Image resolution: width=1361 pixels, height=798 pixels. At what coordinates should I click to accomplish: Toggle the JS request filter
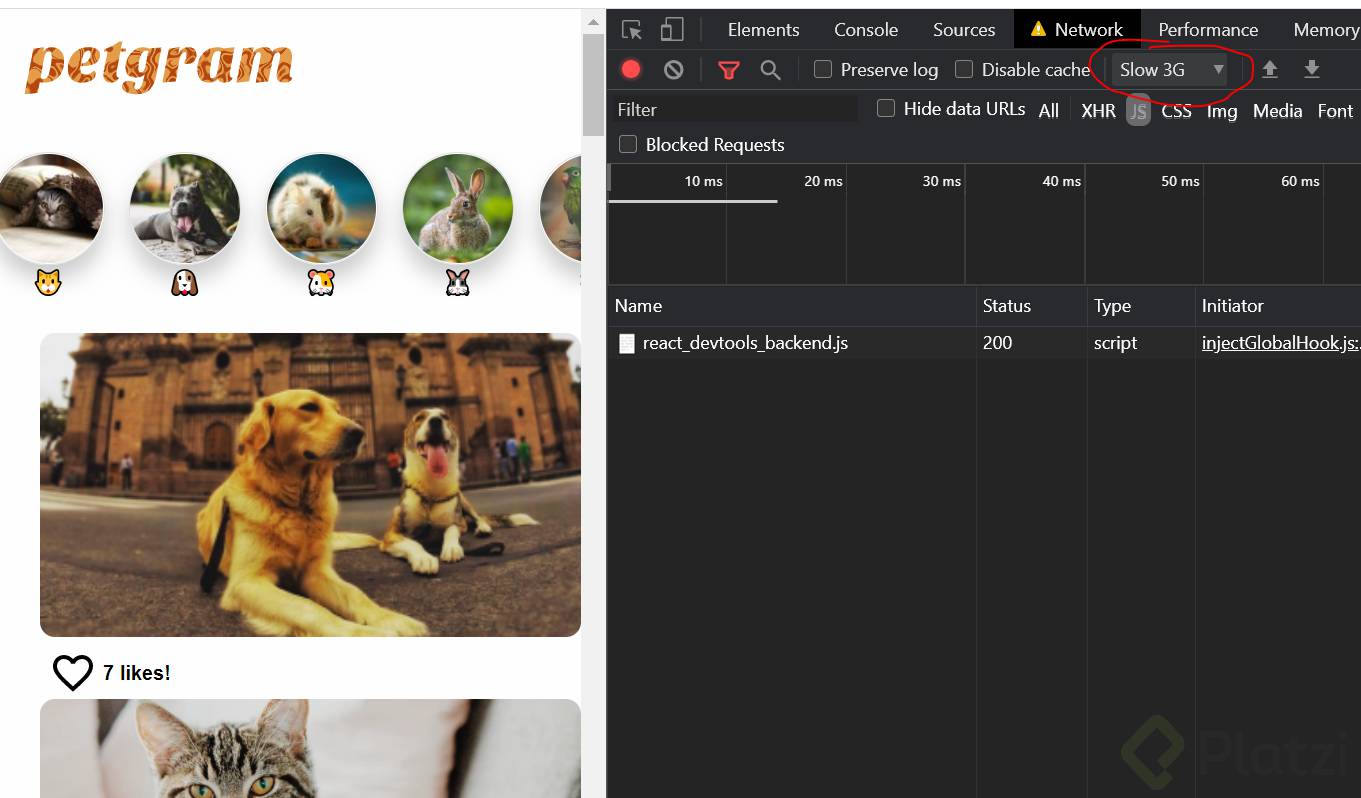(x=1138, y=111)
